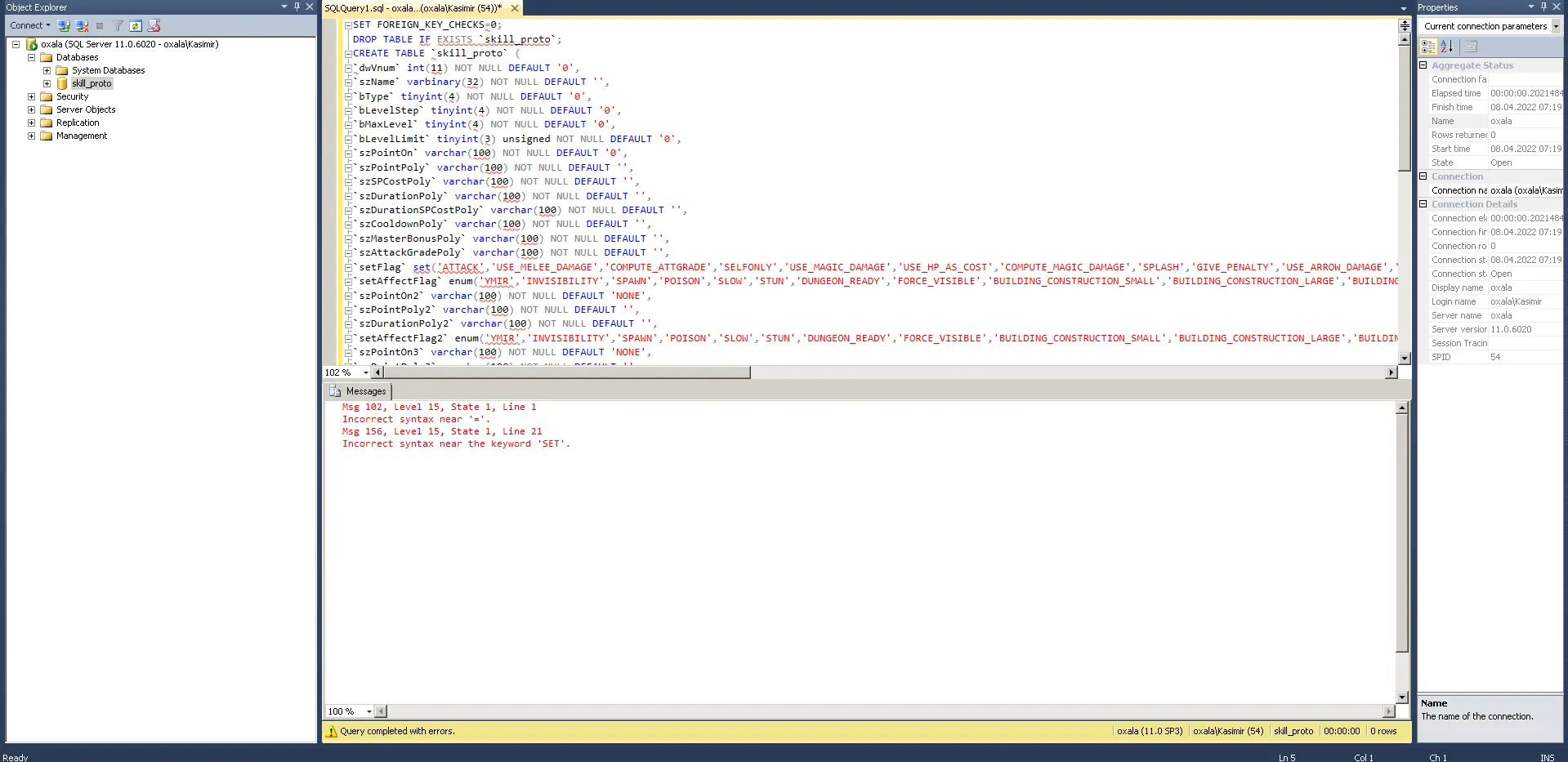The width and height of the screenshot is (1568, 762).
Task: Click the Filter funnel icon
Action: [x=118, y=25]
